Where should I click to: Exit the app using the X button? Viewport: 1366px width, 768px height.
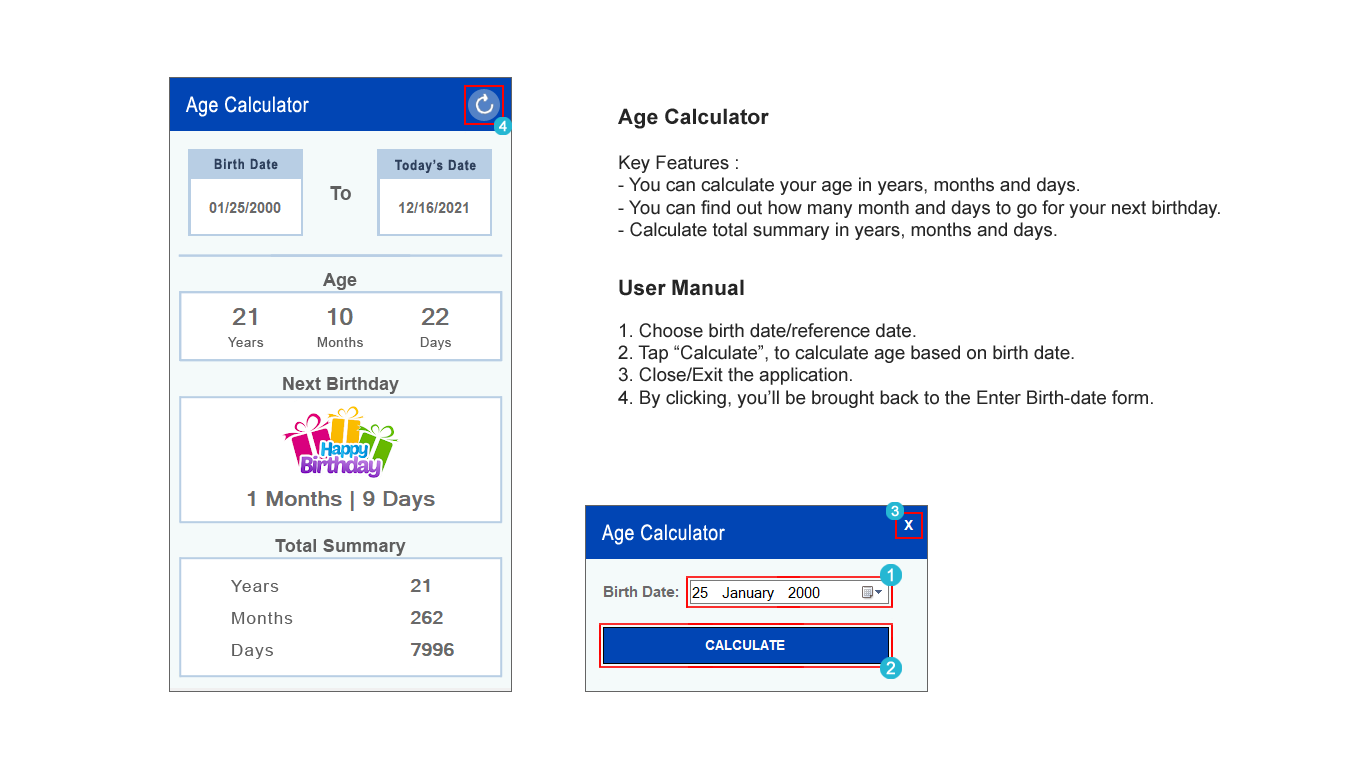point(909,524)
